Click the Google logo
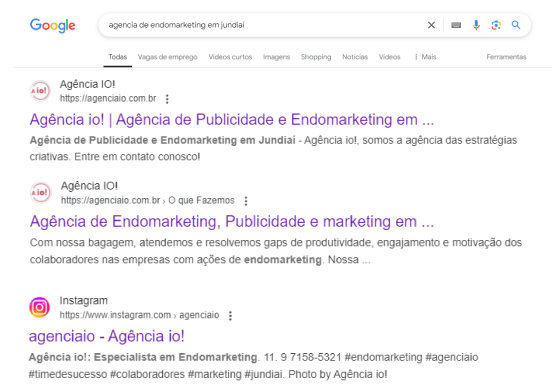The image size is (552, 387). (52, 25)
